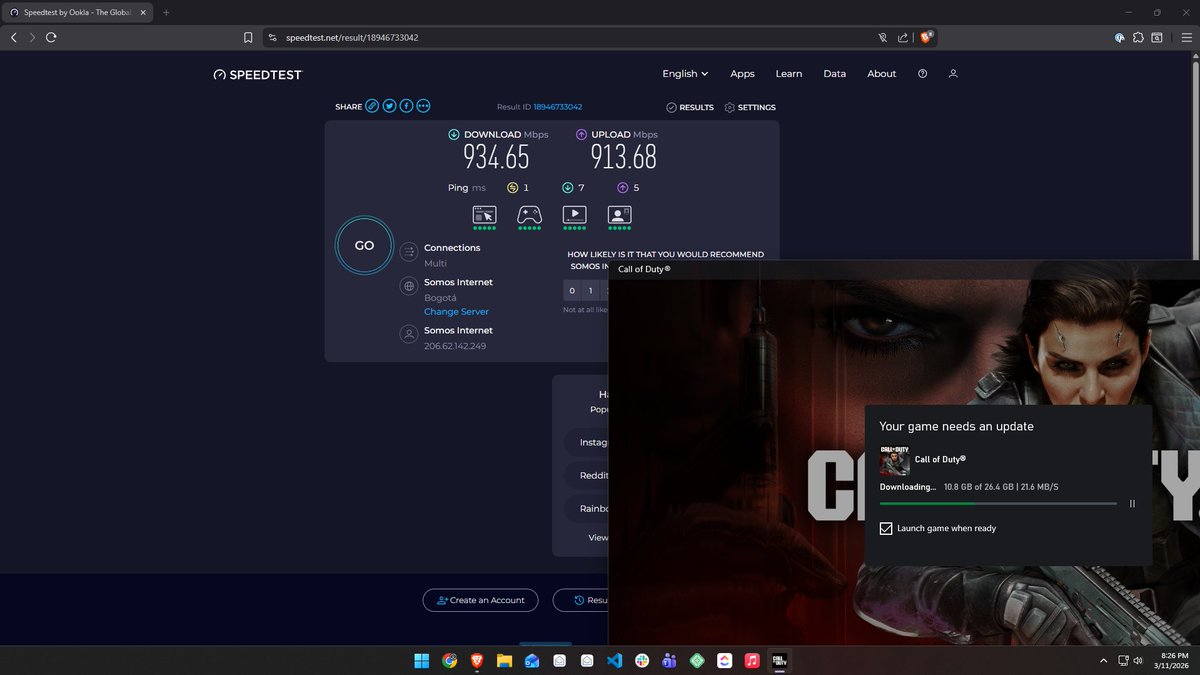Open Google Chrome from the taskbar
The width and height of the screenshot is (1200, 675).
coord(449,661)
